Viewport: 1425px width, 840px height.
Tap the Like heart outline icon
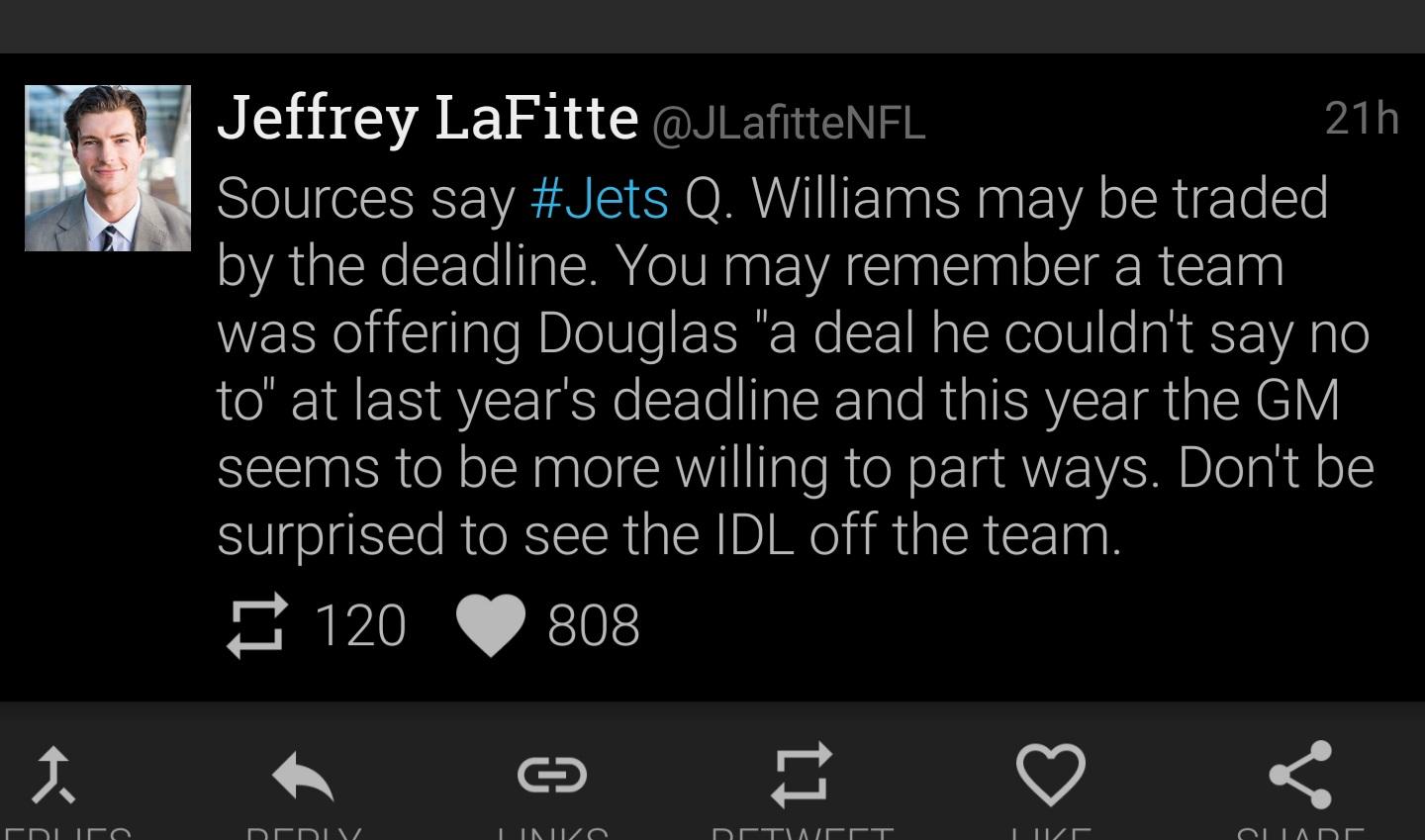[x=1051, y=776]
